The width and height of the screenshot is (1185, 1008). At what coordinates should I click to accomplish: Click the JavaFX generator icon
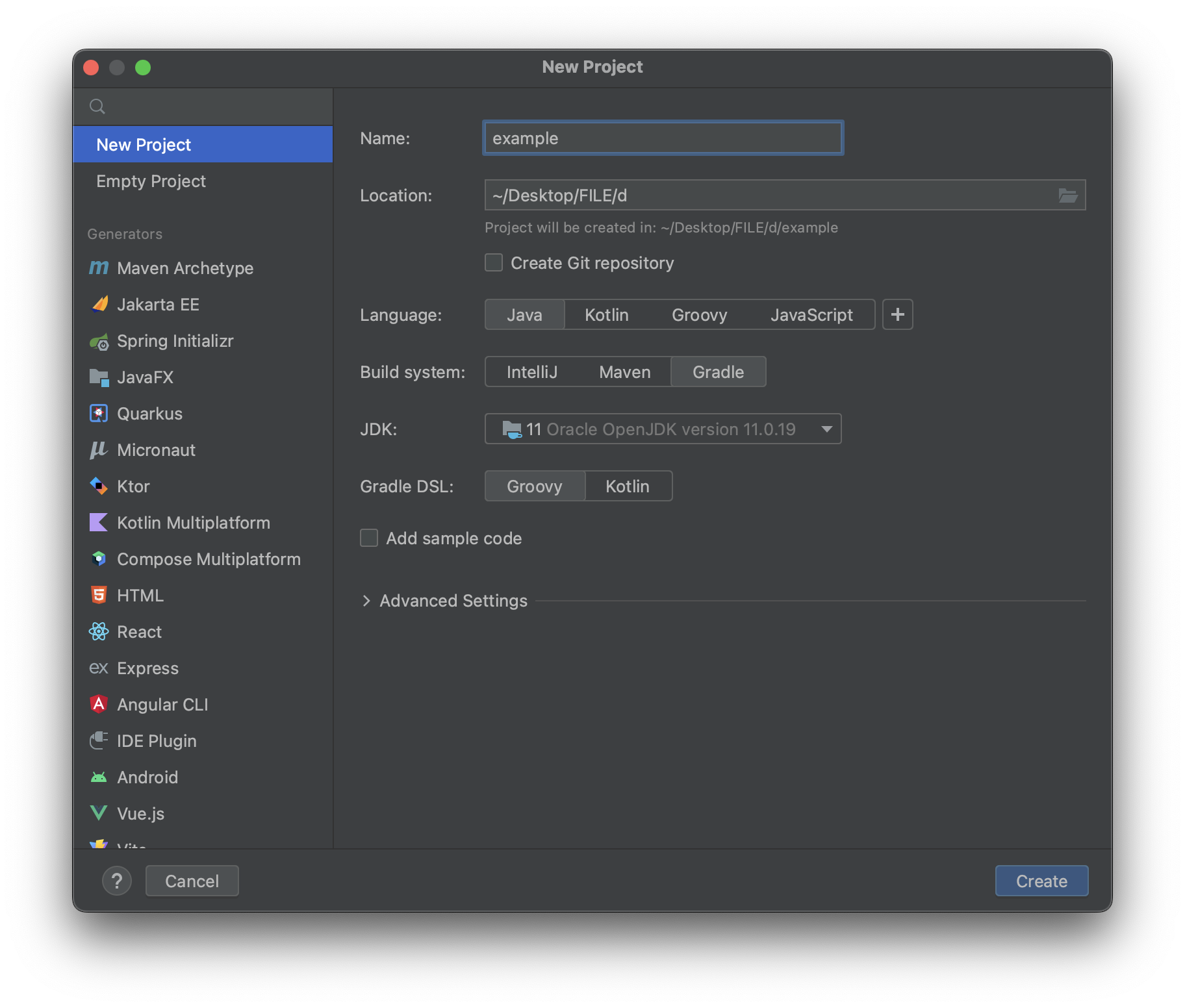pyautogui.click(x=99, y=377)
